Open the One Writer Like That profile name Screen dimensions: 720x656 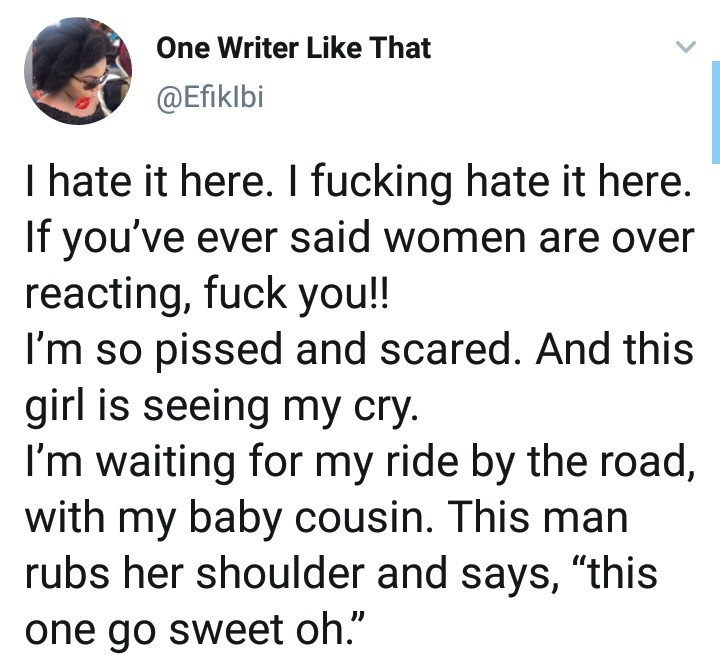click(293, 48)
